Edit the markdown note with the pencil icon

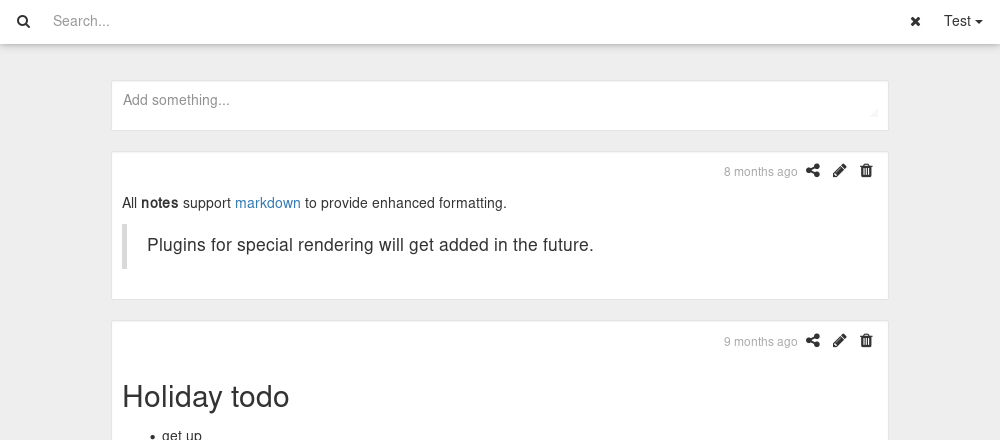[839, 170]
